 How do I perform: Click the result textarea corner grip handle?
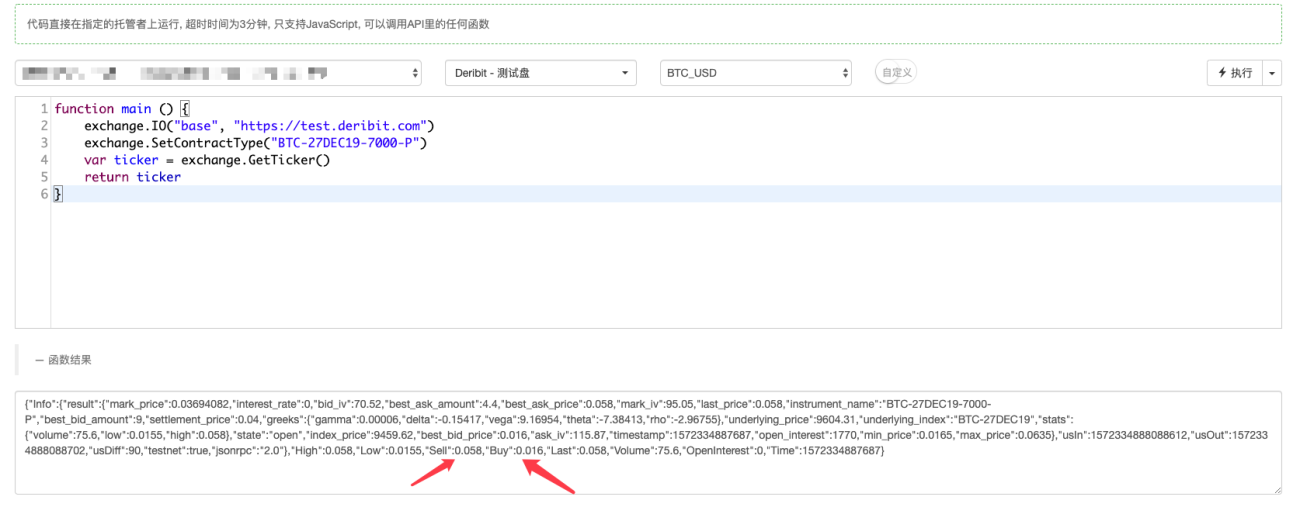[1276, 489]
